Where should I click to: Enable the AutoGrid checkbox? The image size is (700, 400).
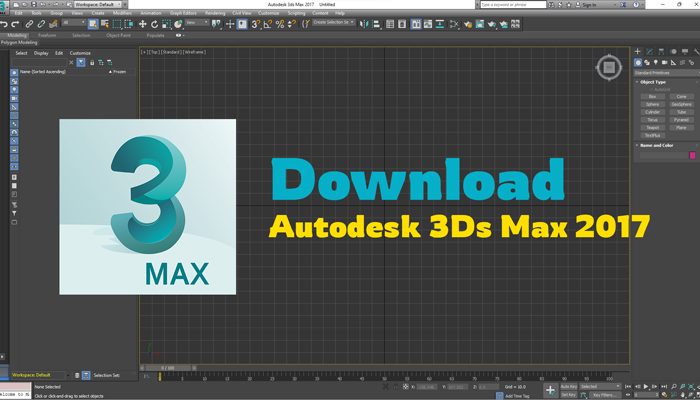(652, 89)
